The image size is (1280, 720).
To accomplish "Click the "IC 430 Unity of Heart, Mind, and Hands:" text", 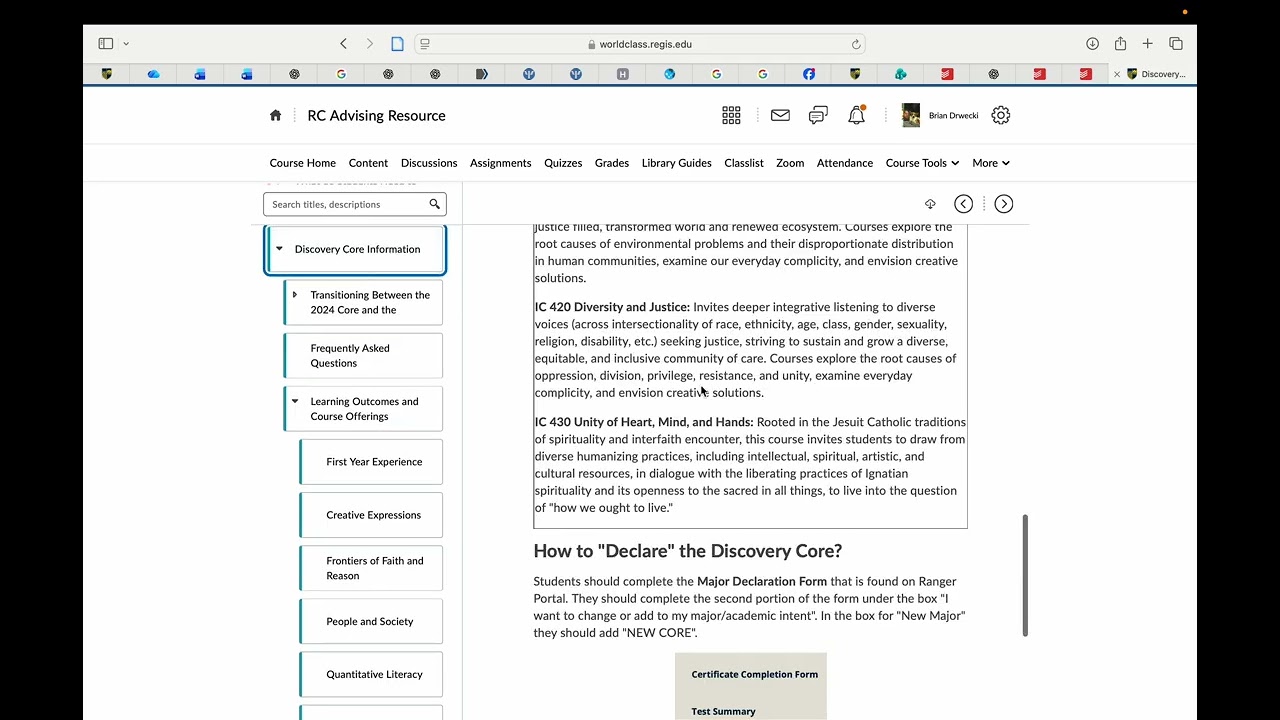I will pos(644,422).
